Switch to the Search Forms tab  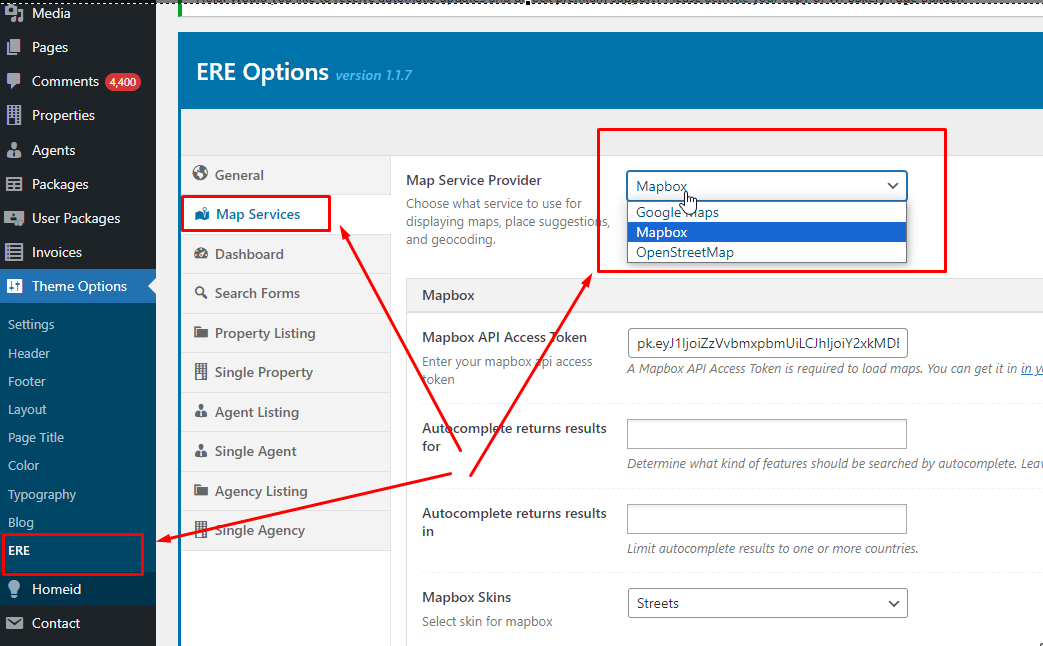(x=286, y=293)
